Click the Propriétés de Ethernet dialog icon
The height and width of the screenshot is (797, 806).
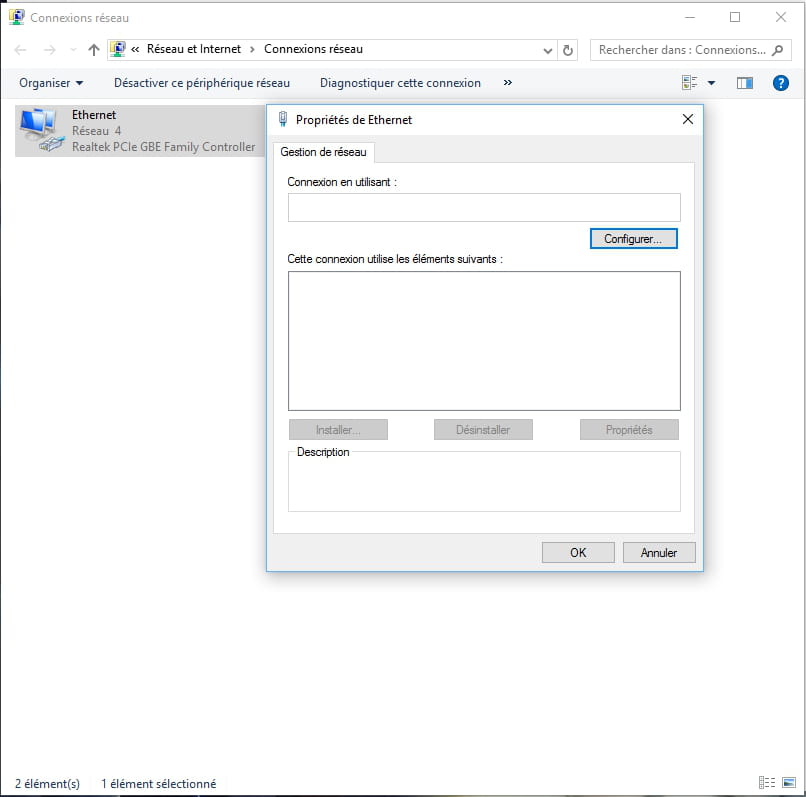pos(283,119)
